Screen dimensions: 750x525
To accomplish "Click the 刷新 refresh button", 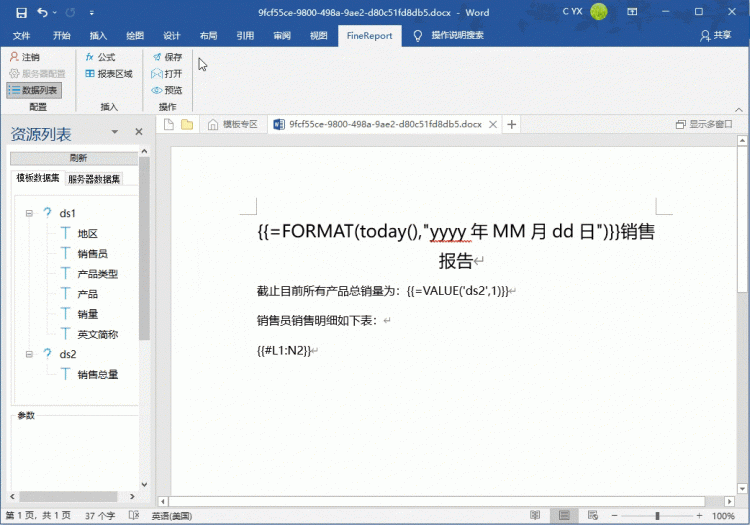I will pos(74,158).
